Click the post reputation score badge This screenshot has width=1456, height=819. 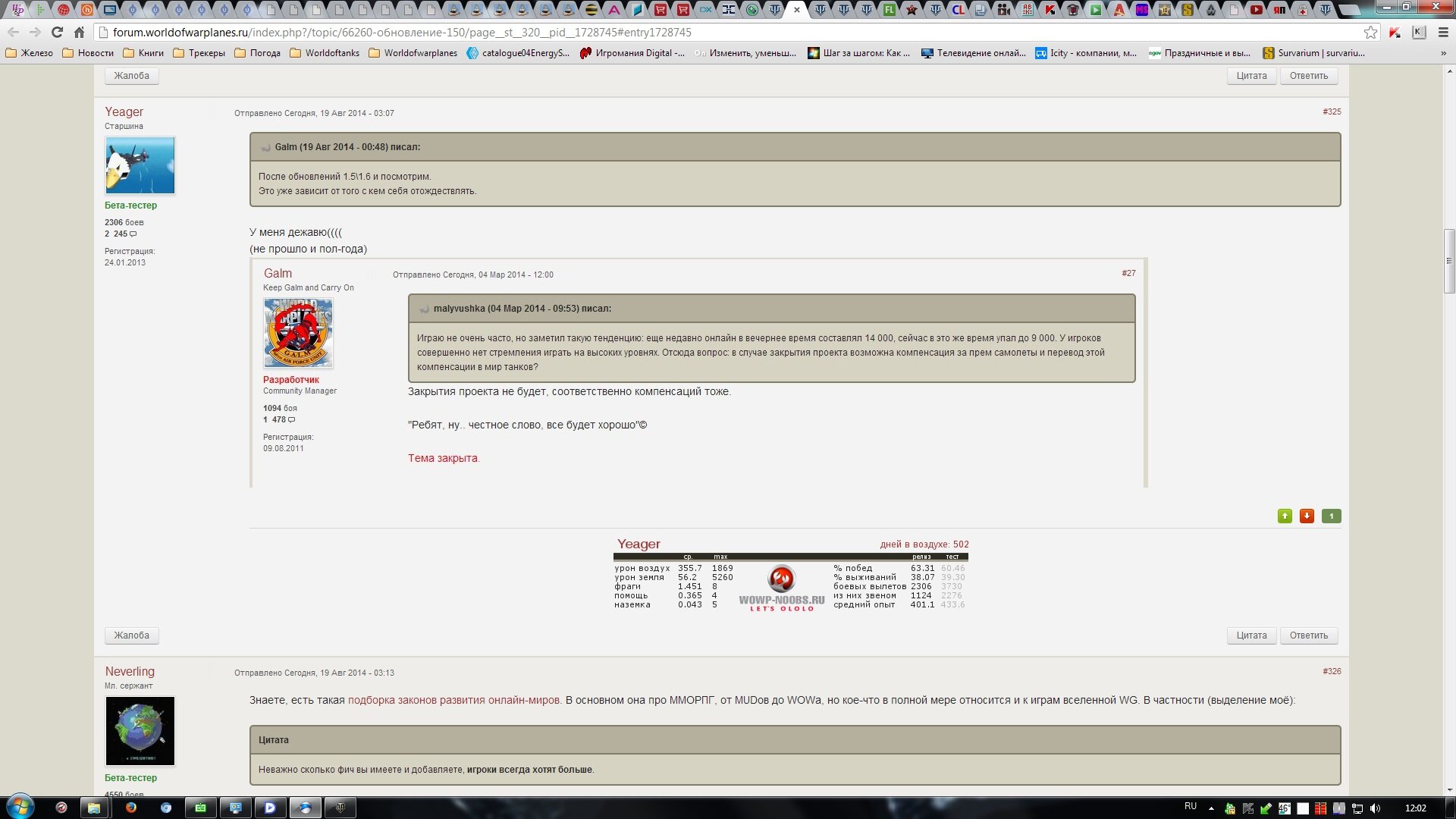tap(1331, 516)
